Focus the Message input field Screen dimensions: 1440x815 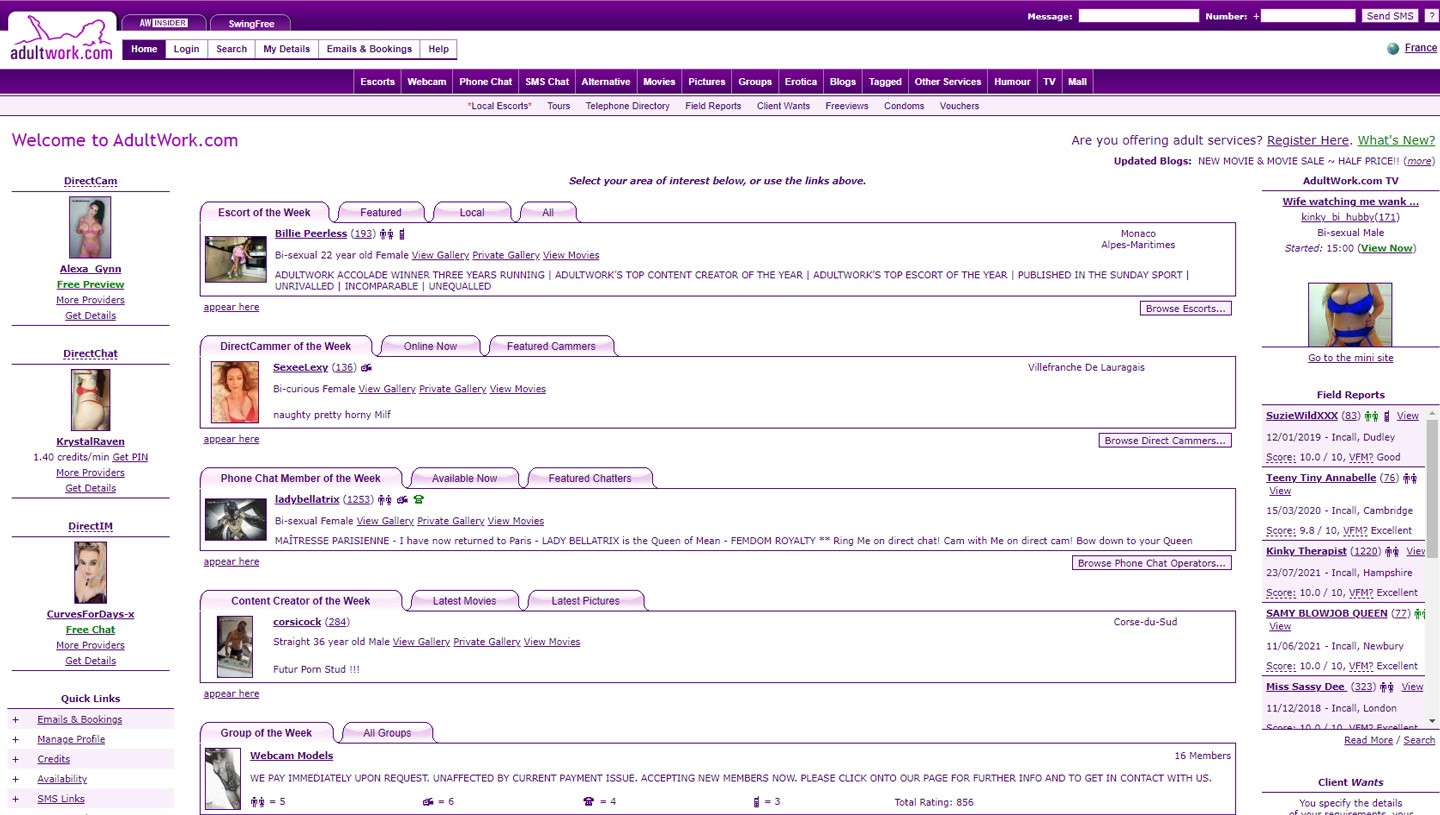(x=1138, y=16)
